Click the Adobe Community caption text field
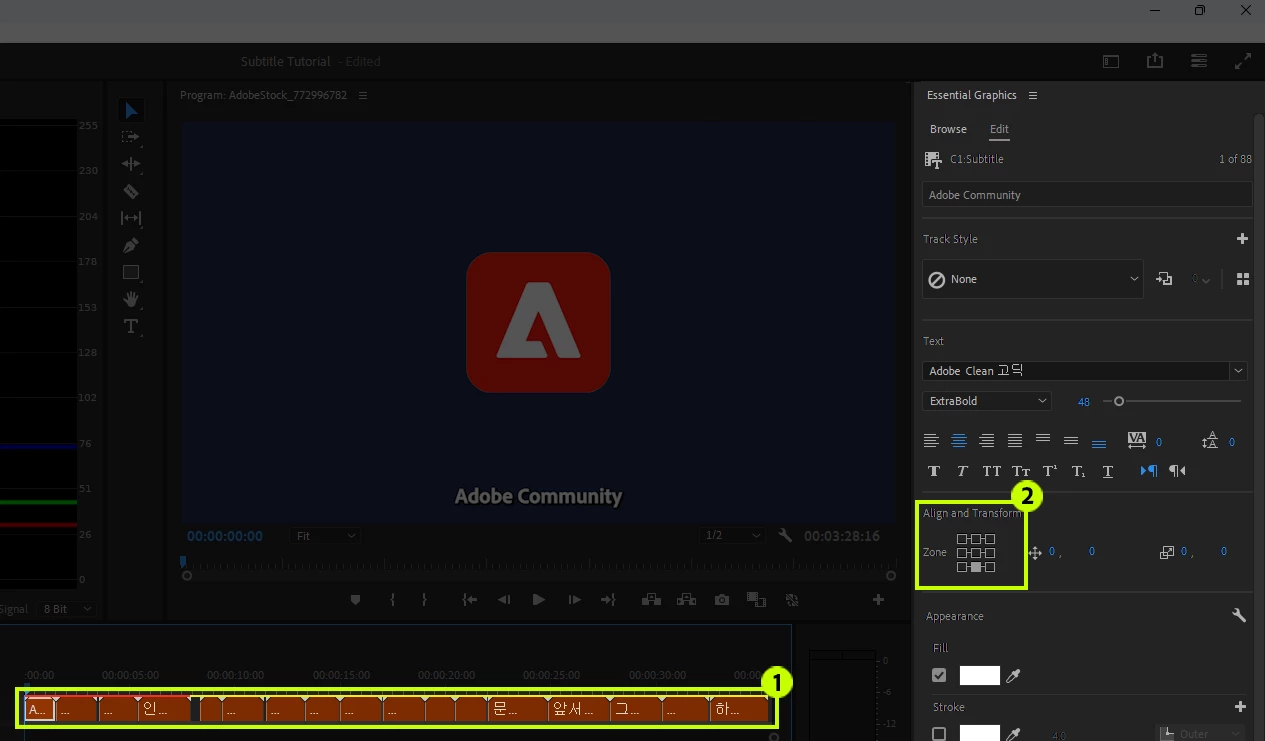Image resolution: width=1265 pixels, height=741 pixels. [x=1087, y=195]
